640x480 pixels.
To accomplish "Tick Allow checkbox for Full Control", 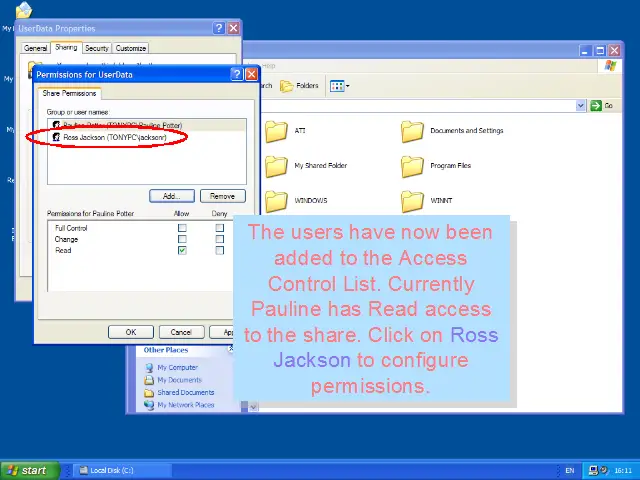I will pyautogui.click(x=182, y=228).
